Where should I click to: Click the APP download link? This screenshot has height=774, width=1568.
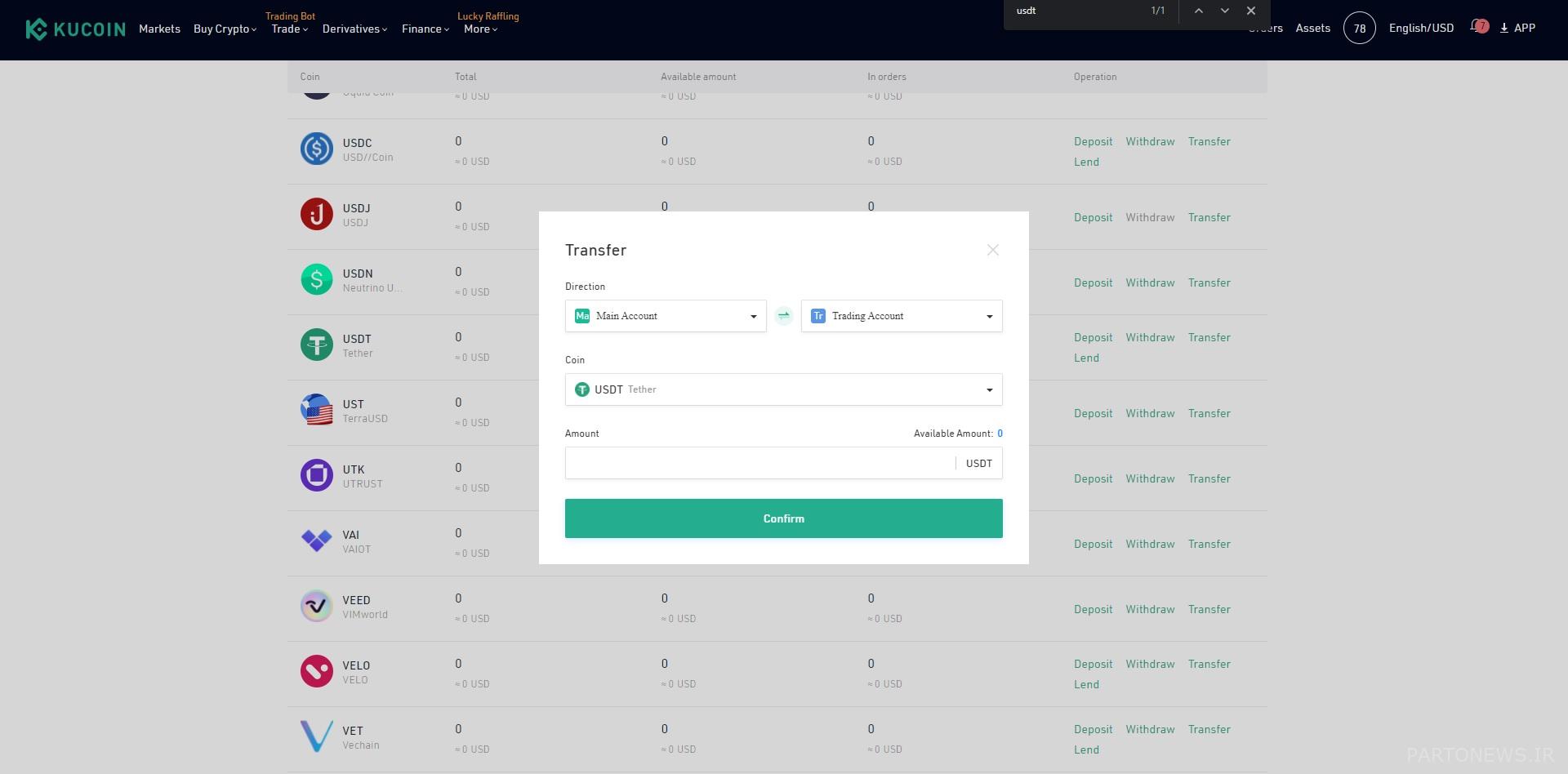[x=1517, y=28]
